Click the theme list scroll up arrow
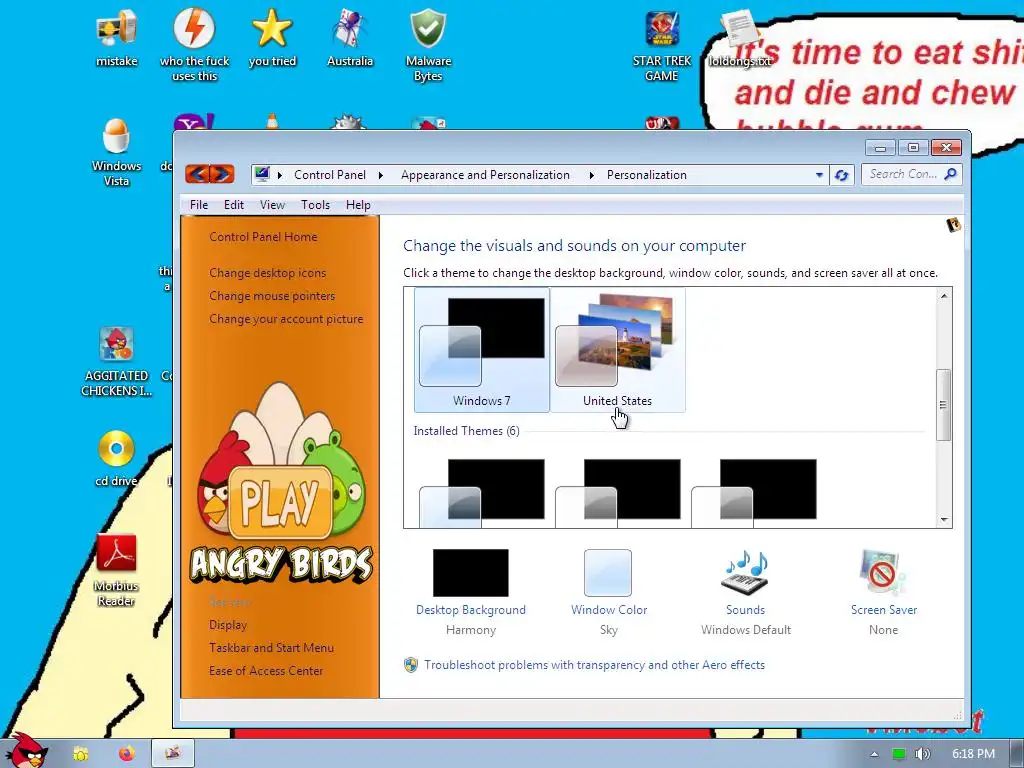This screenshot has width=1024, height=768. (x=944, y=296)
